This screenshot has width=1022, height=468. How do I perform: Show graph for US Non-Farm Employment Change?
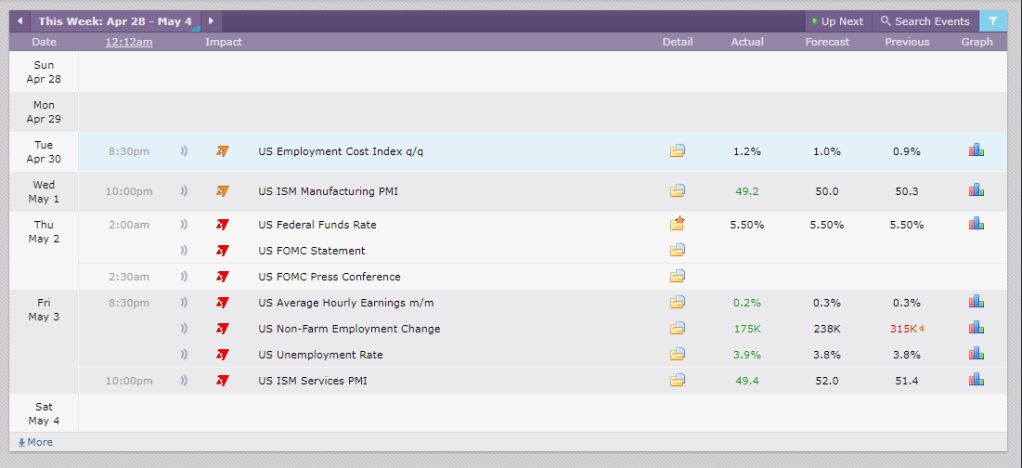tap(976, 328)
